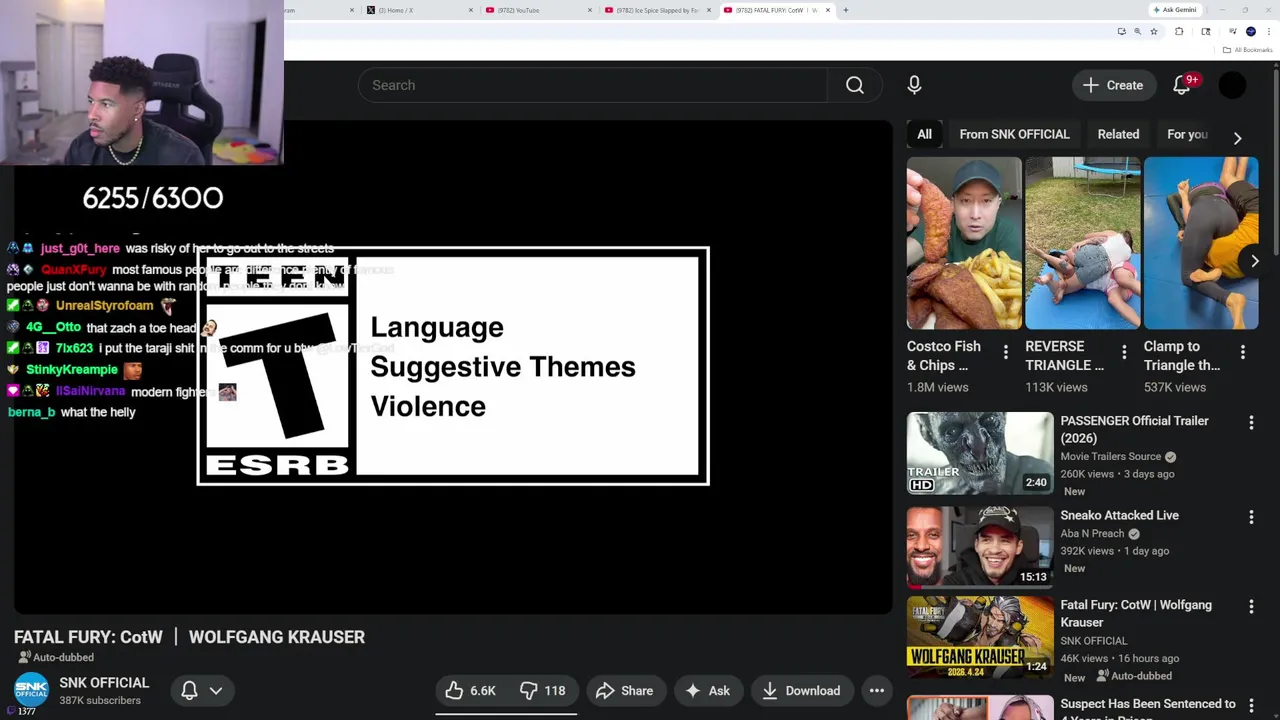The width and height of the screenshot is (1280, 720).
Task: Open Wolfgang Krauser suggested video thumbnail
Action: pos(980,637)
